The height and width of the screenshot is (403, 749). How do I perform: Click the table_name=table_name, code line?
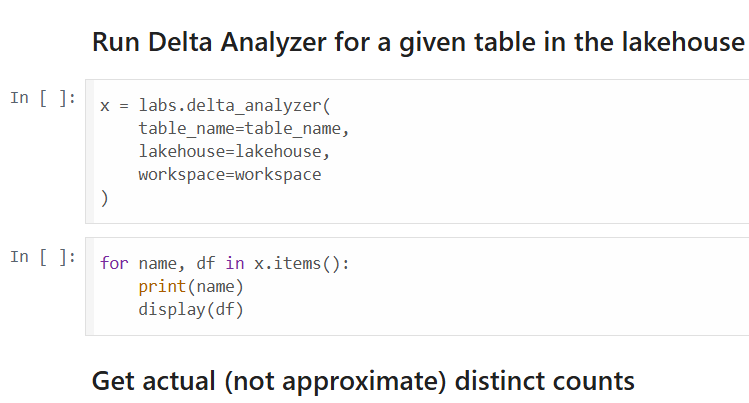pyautogui.click(x=244, y=128)
